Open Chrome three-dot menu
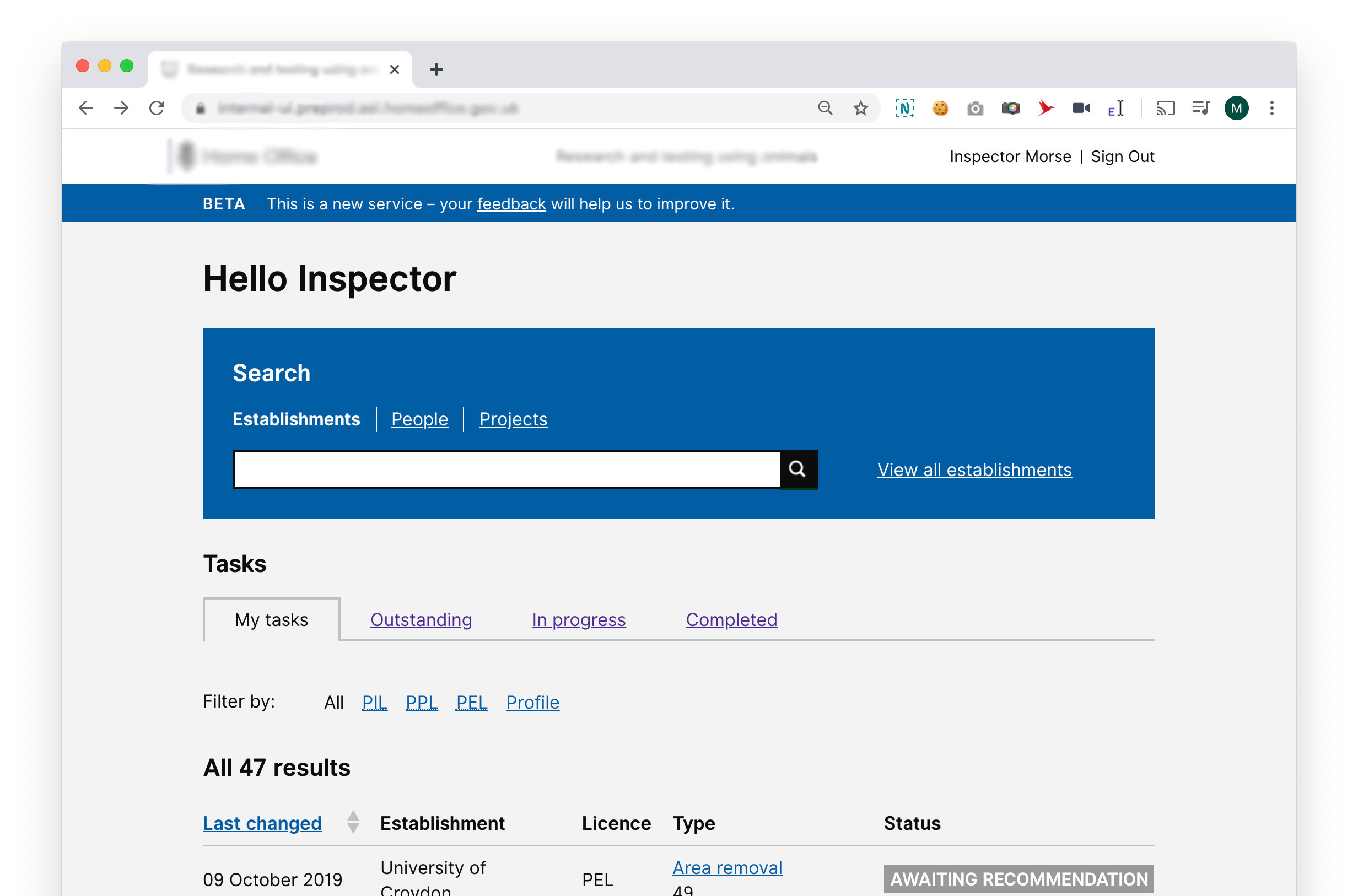The height and width of the screenshot is (896, 1358). [1271, 108]
